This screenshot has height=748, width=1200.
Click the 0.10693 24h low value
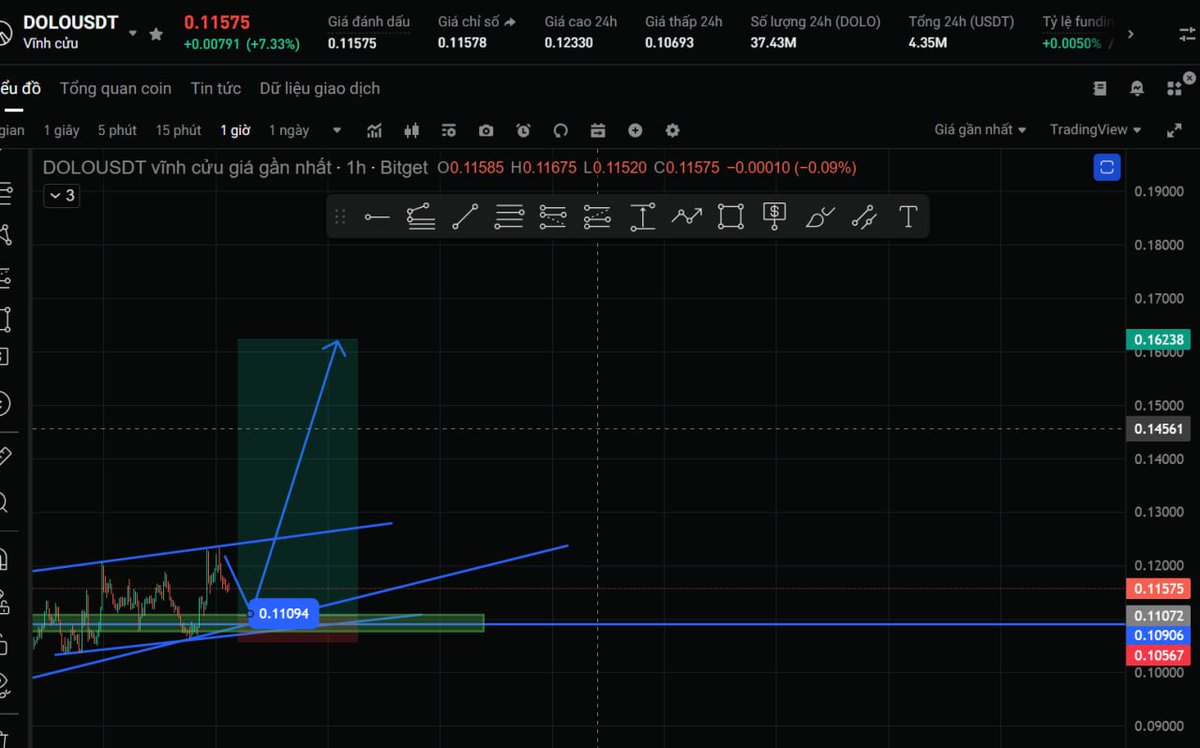pos(669,43)
